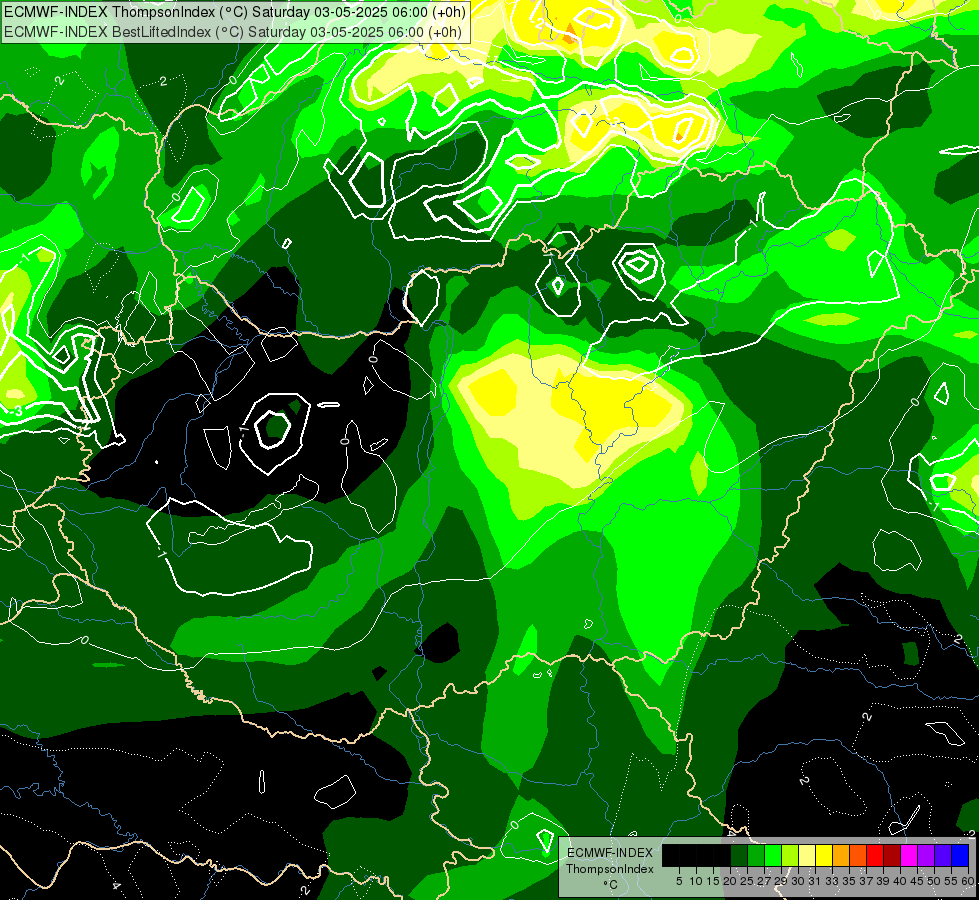
Task: Click the pale yellow 30–31 legend swatch
Action: [x=807, y=855]
